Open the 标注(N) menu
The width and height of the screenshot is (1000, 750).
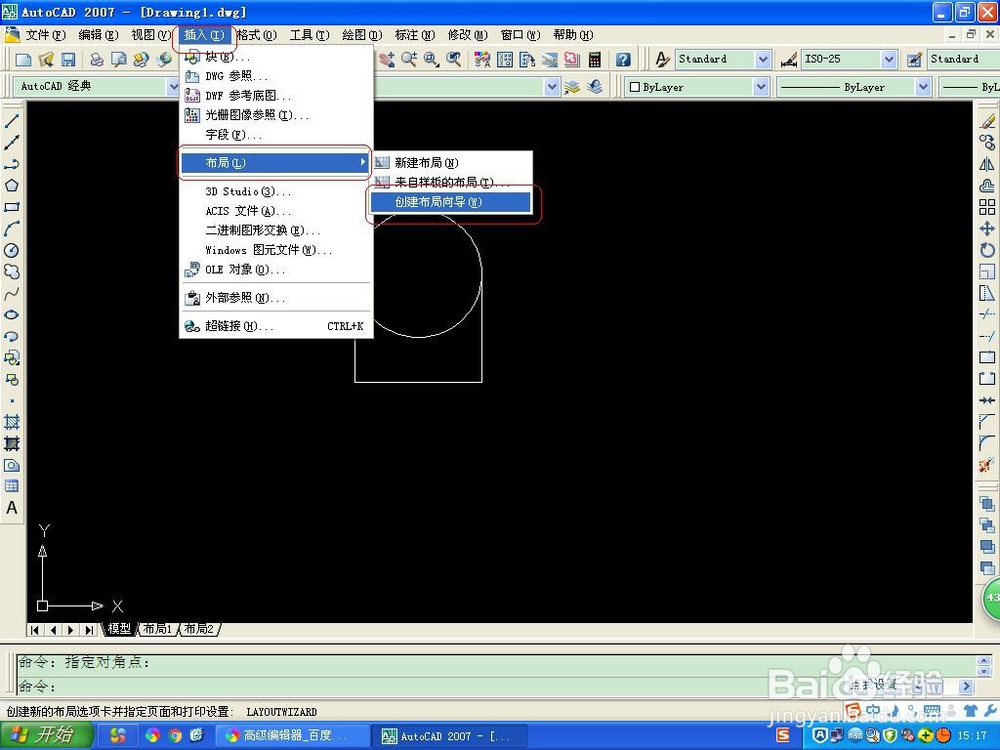[415, 35]
